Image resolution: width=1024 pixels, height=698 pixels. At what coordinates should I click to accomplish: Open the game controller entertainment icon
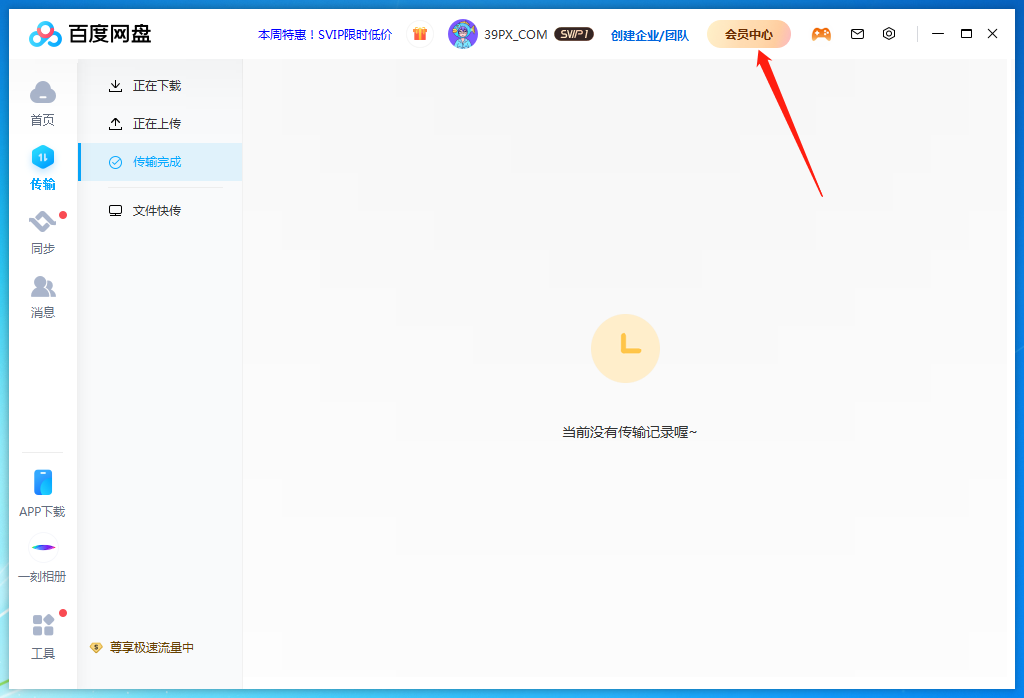tap(821, 33)
